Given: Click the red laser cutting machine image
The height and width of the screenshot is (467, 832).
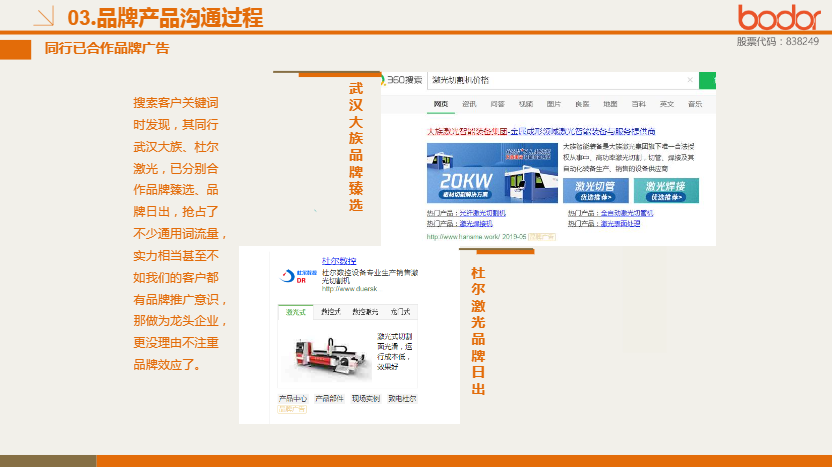Looking at the screenshot, I should (x=328, y=357).
